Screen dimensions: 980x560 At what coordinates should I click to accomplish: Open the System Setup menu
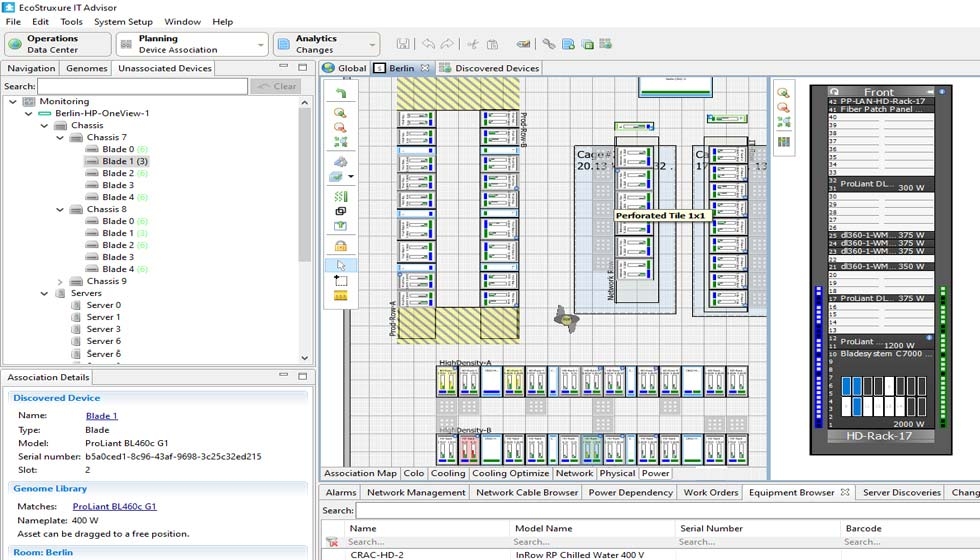[x=123, y=21]
